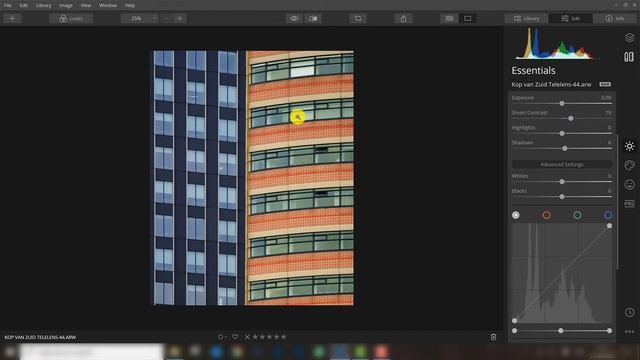Select the Pro tools icon
The image size is (640, 360).
pos(629,203)
